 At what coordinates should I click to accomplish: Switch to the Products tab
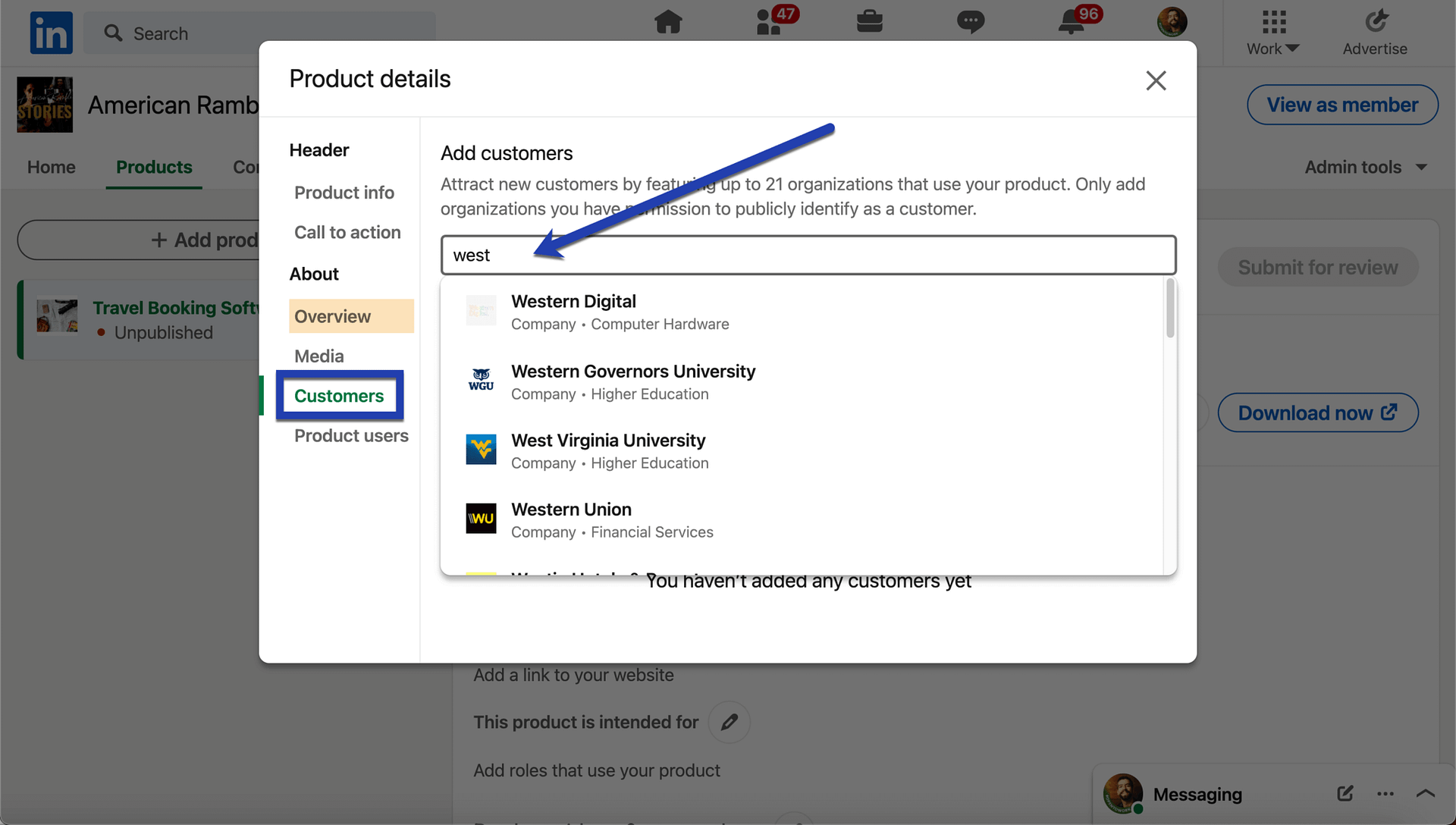point(154,167)
